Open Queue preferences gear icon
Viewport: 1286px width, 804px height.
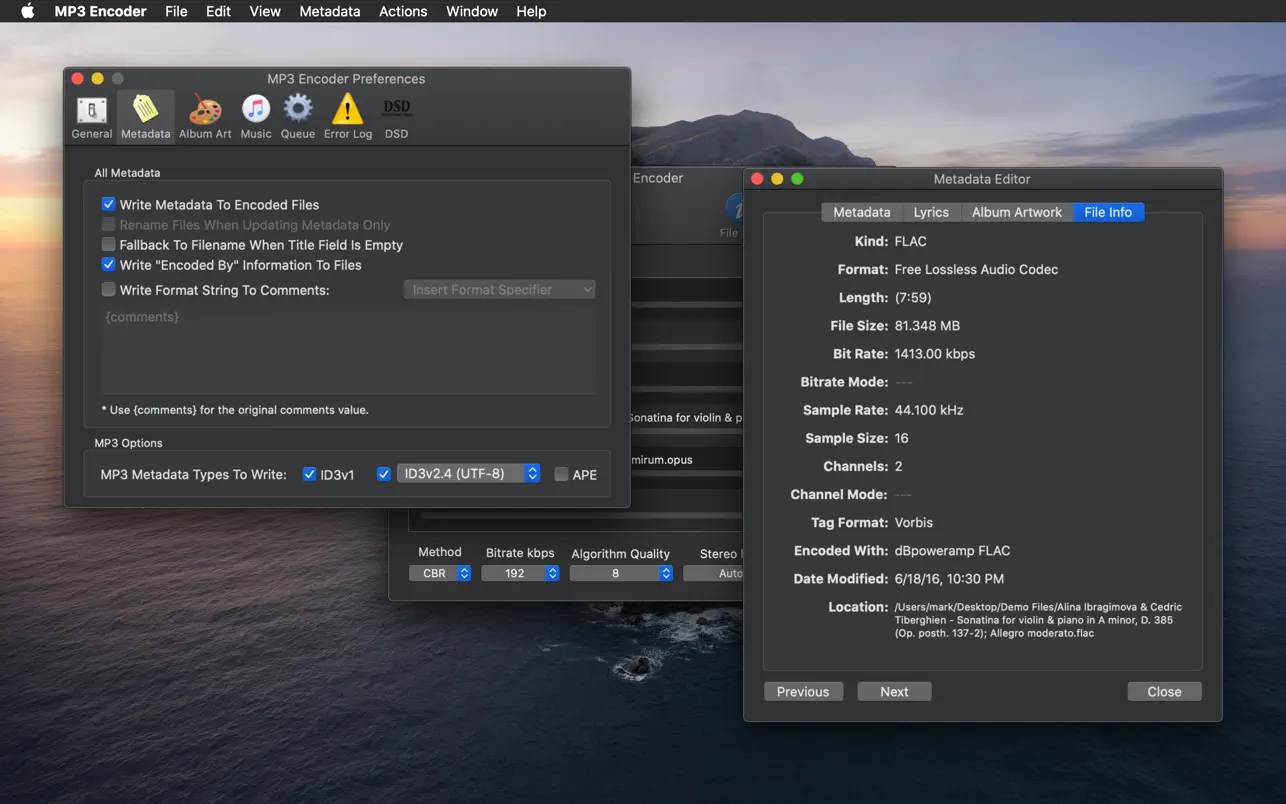pos(298,116)
